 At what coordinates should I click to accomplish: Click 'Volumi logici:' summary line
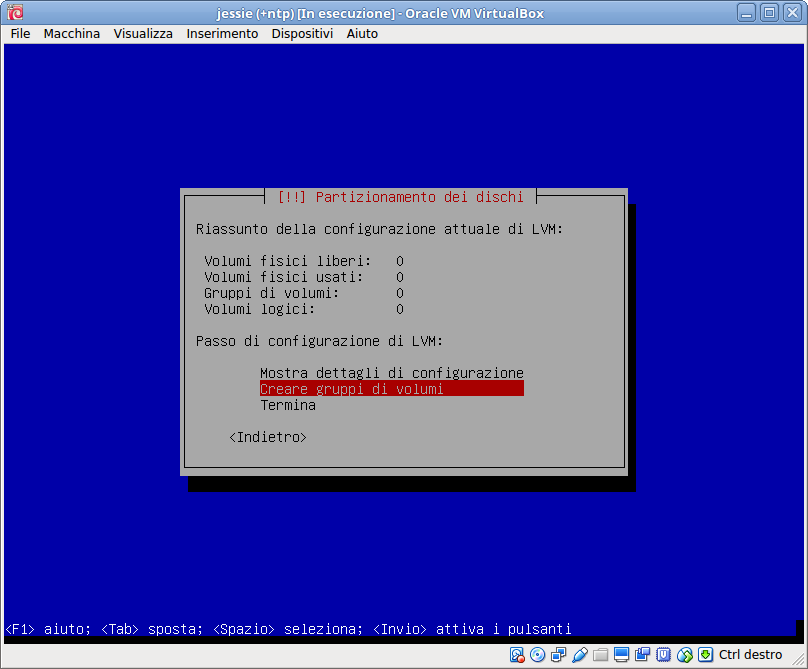304,309
